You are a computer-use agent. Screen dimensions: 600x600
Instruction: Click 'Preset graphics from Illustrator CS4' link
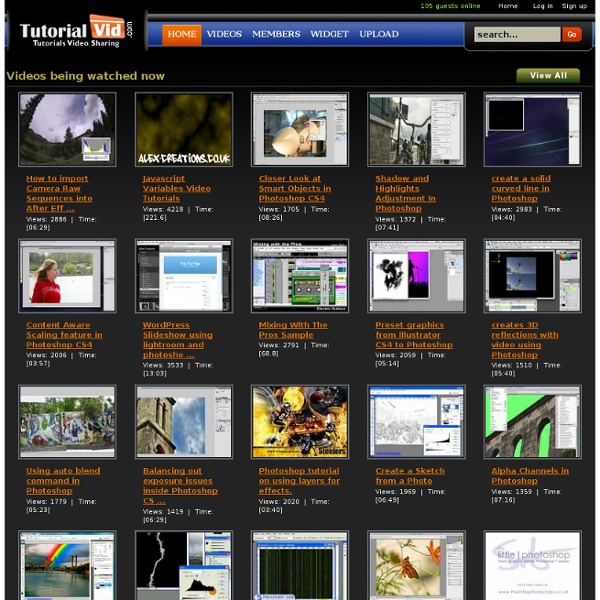coord(414,335)
